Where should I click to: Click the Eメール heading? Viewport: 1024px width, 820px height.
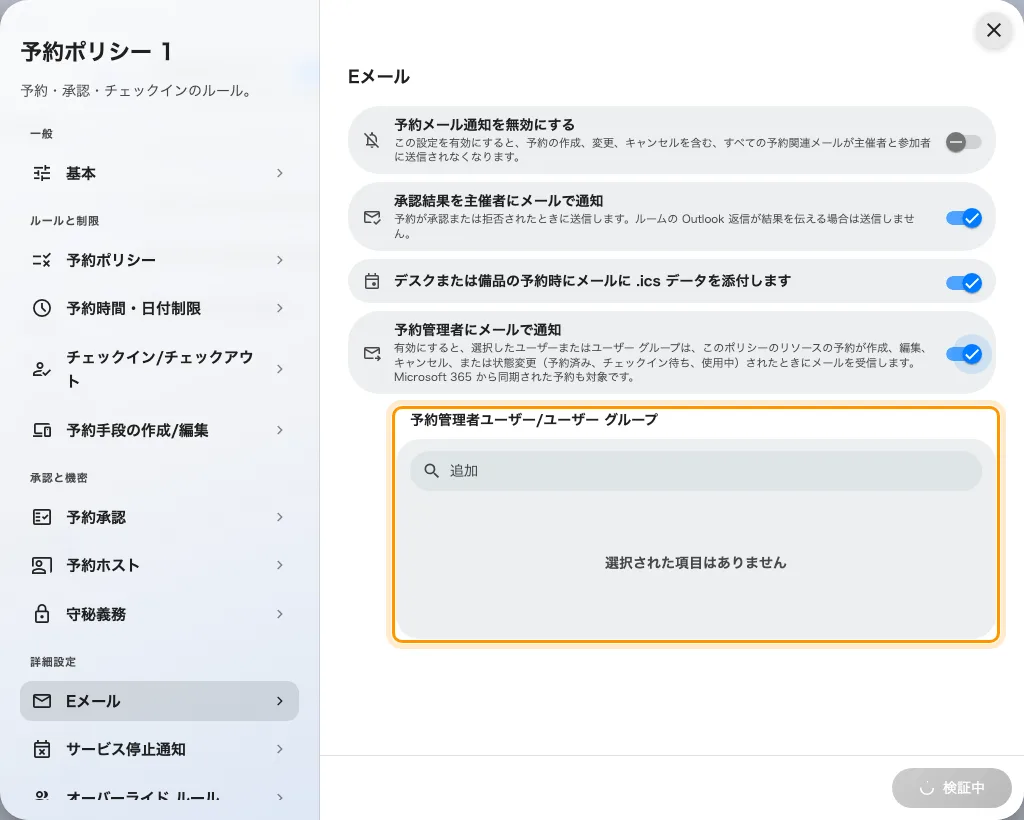[x=379, y=76]
